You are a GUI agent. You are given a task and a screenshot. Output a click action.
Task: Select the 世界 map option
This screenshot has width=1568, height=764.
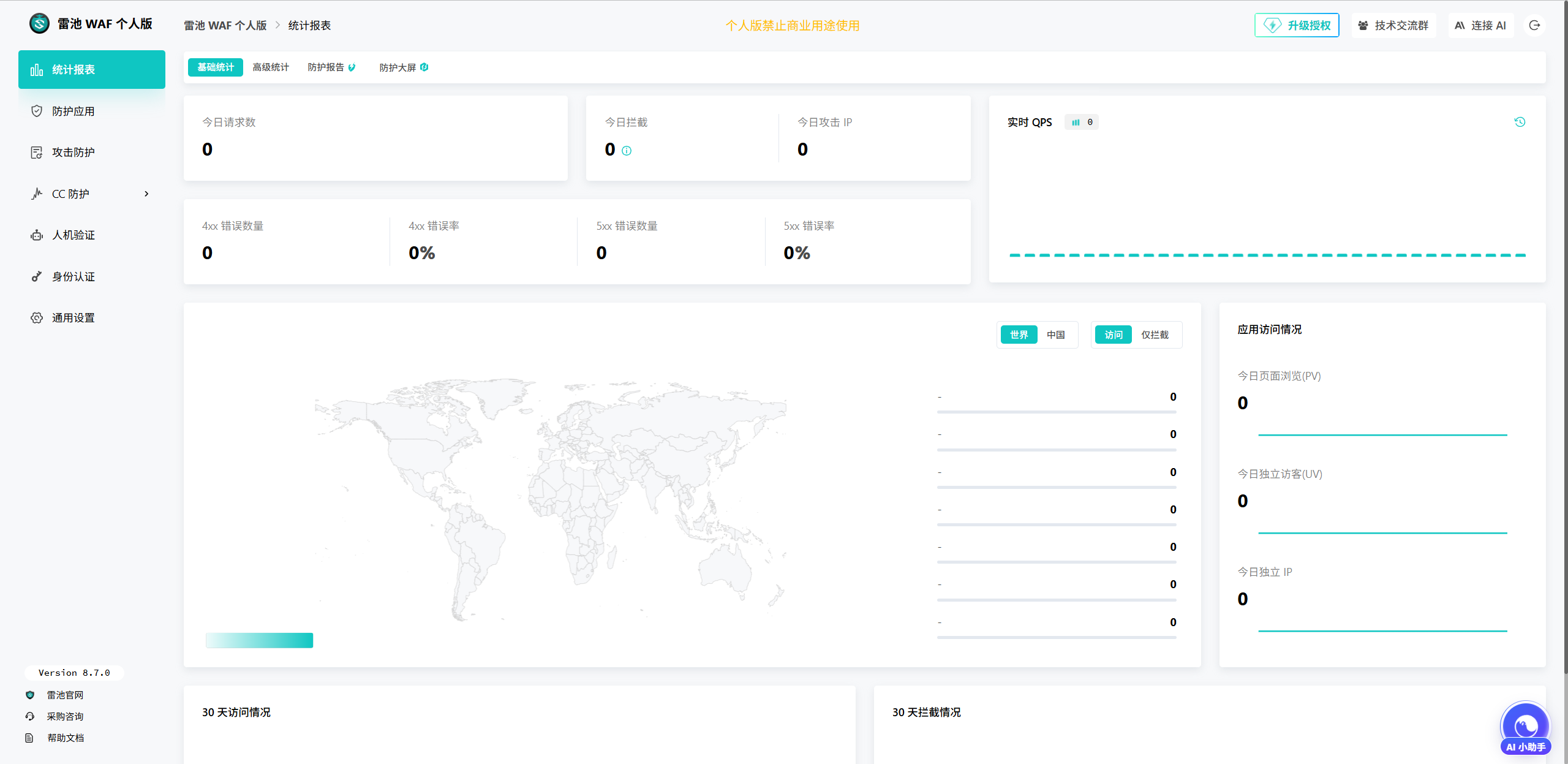point(1019,335)
